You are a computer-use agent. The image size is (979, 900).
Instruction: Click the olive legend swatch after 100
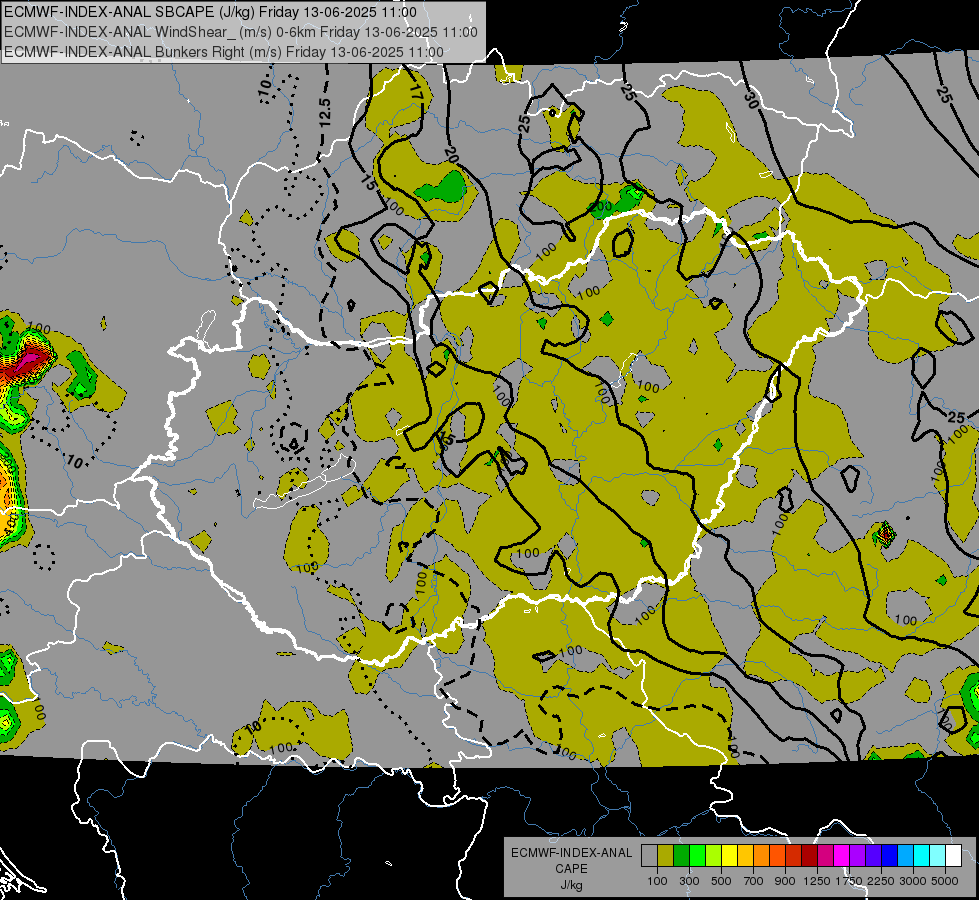666,856
